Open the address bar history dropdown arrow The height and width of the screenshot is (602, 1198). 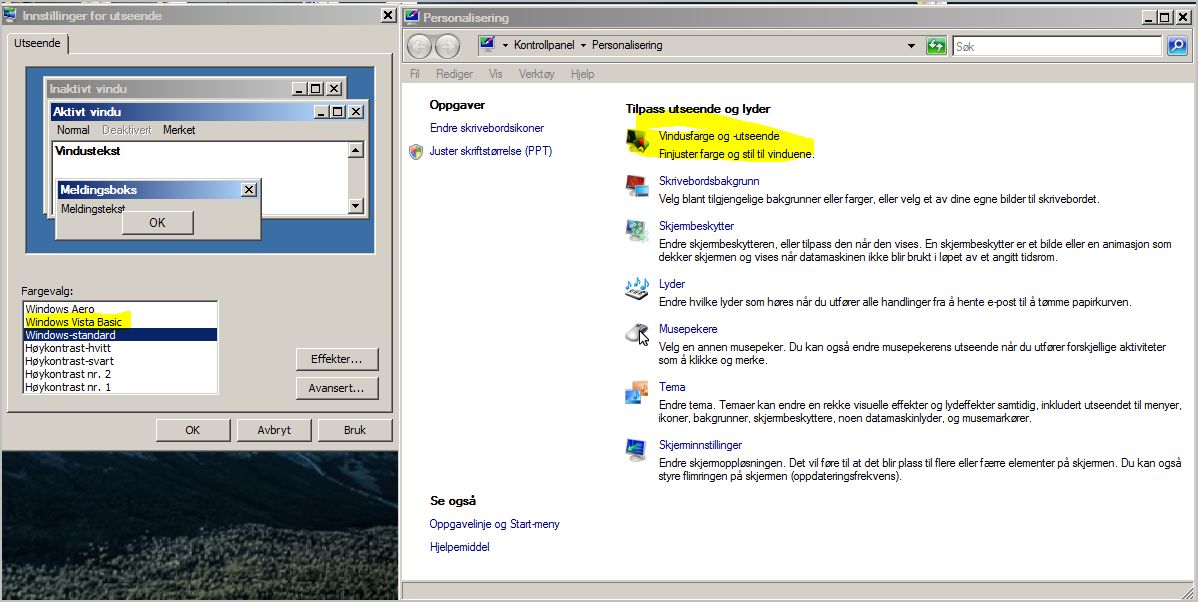911,46
